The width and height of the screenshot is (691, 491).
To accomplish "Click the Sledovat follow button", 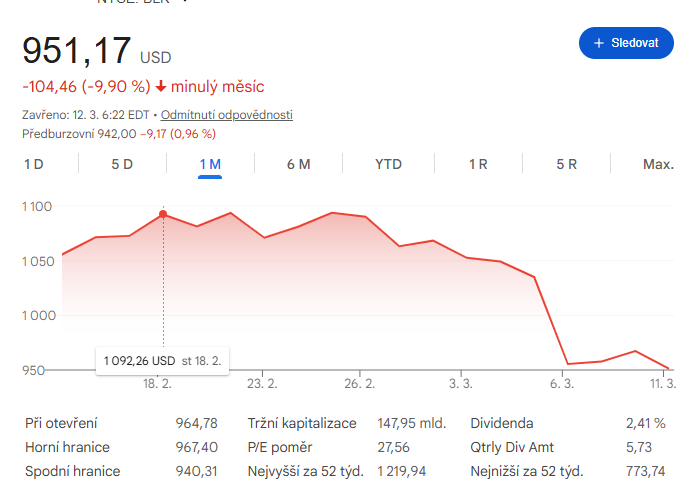I will pyautogui.click(x=626, y=43).
